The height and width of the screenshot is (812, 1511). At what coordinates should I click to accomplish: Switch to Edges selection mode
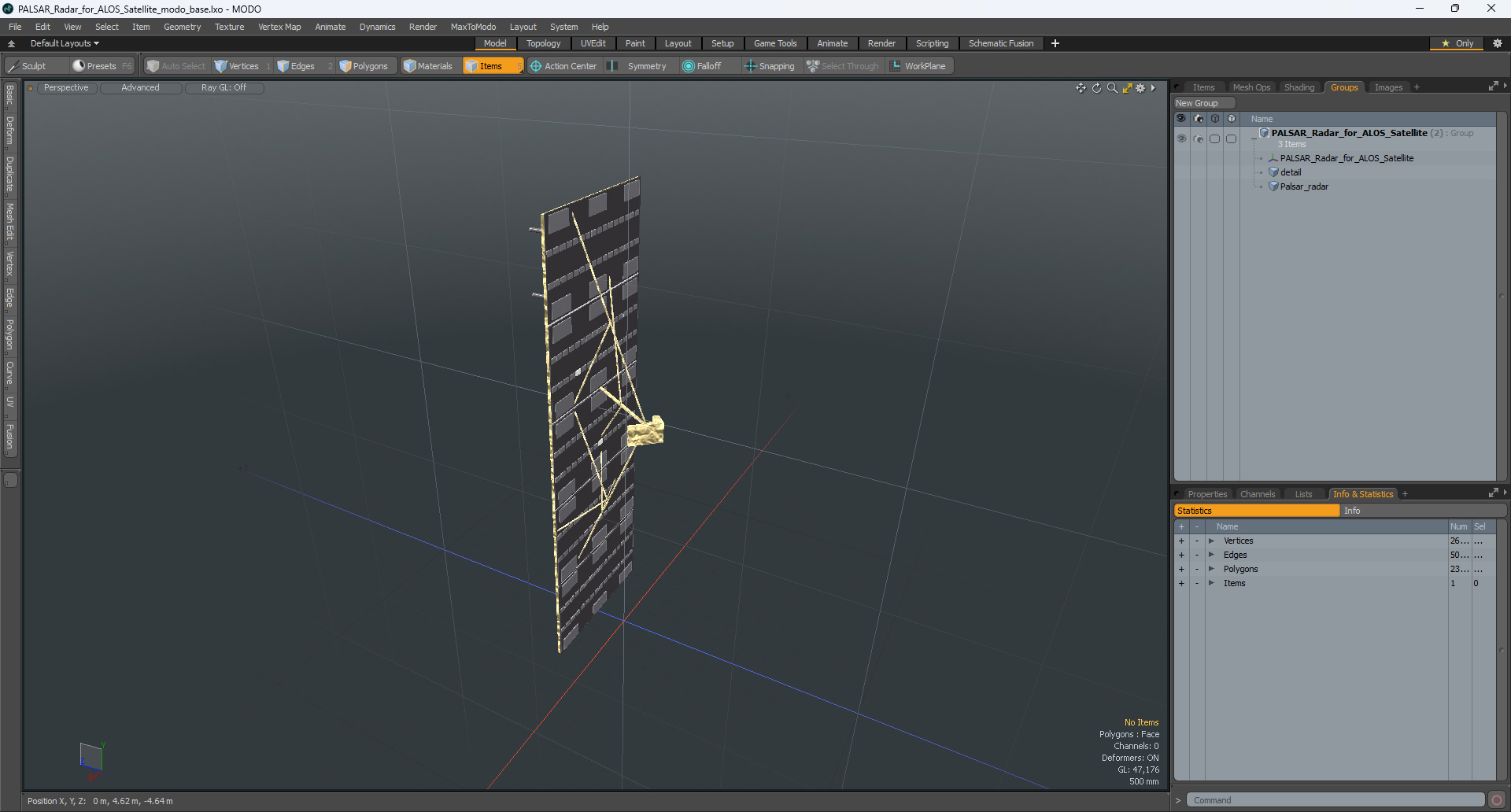pos(296,66)
